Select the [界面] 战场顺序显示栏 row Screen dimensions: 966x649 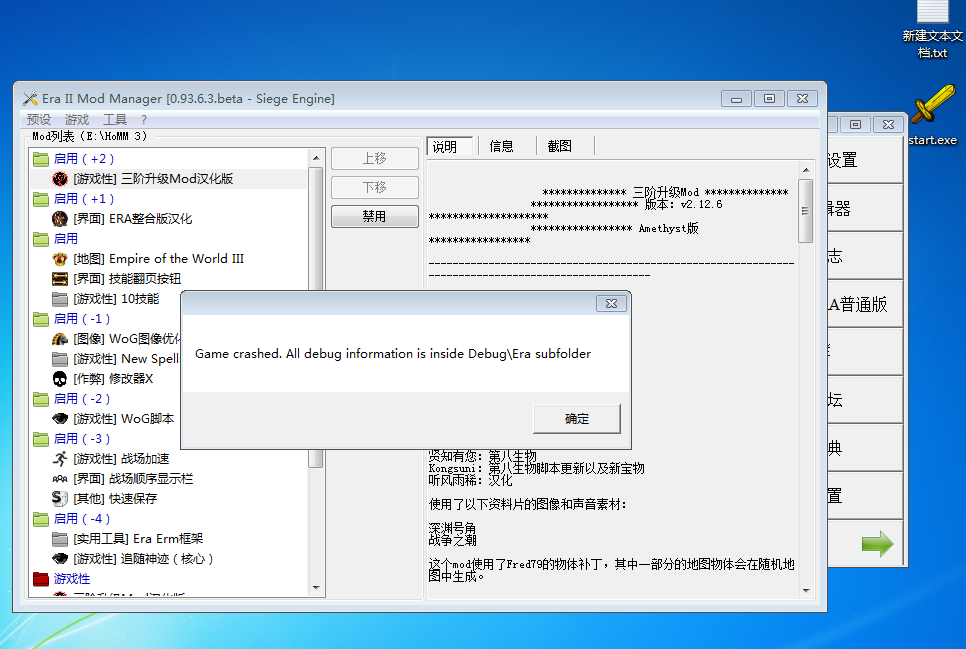[x=169, y=478]
